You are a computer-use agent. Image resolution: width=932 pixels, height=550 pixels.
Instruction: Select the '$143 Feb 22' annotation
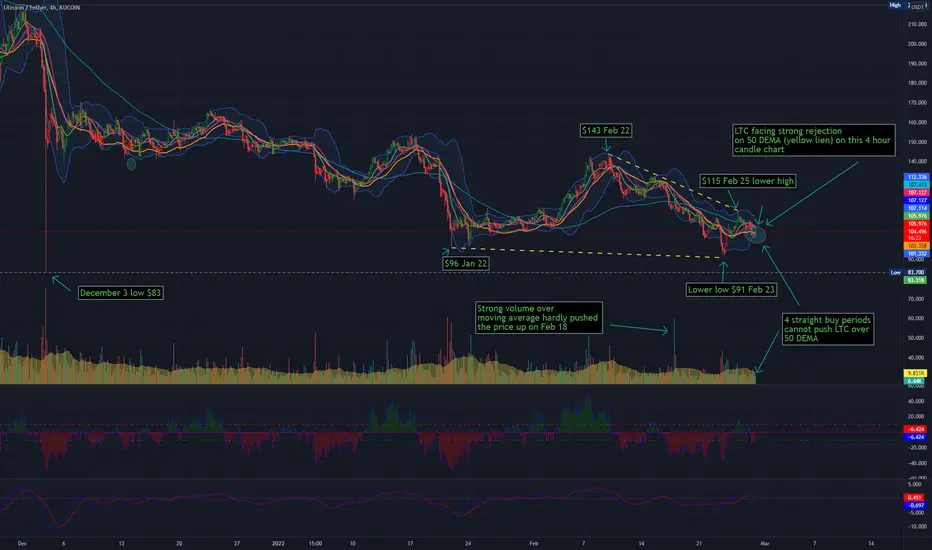point(606,130)
